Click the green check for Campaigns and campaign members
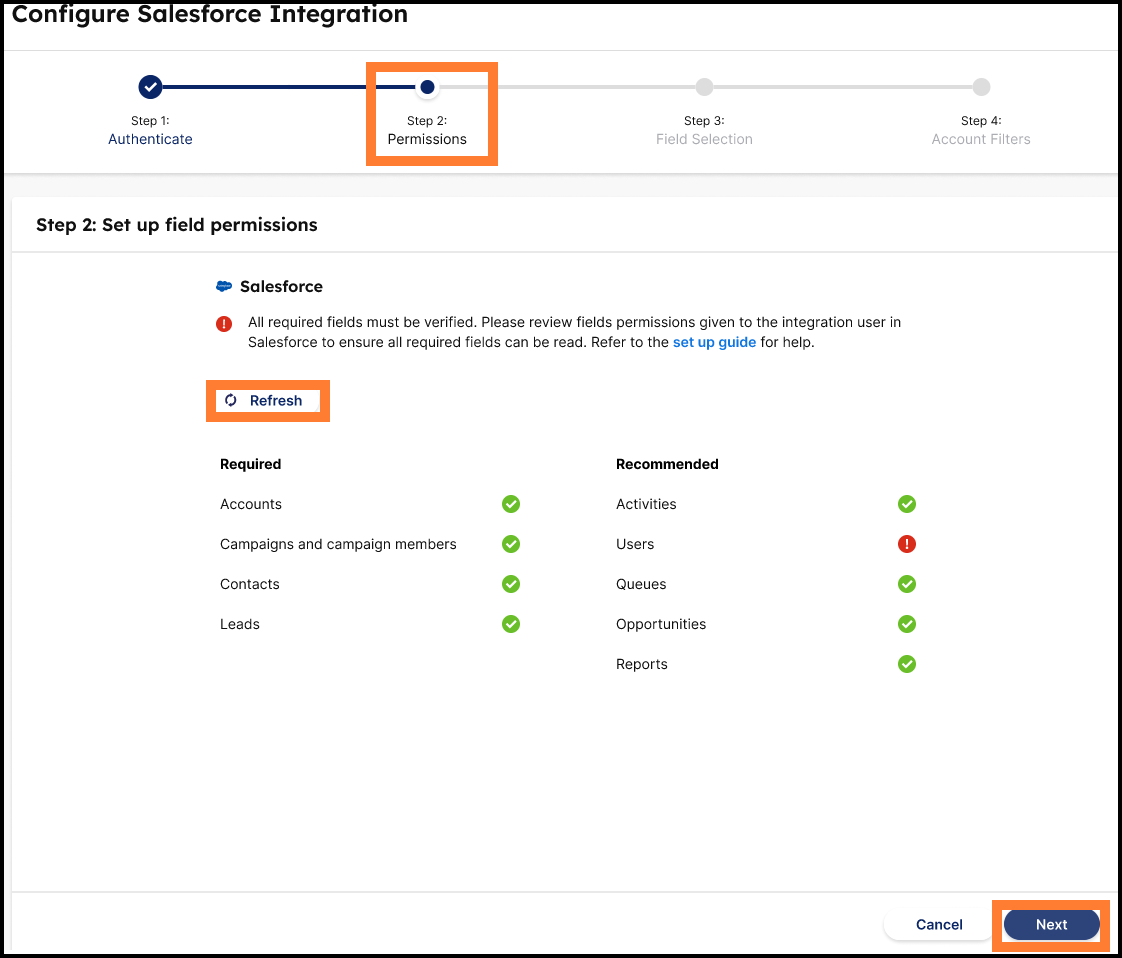This screenshot has width=1122, height=958. 511,544
